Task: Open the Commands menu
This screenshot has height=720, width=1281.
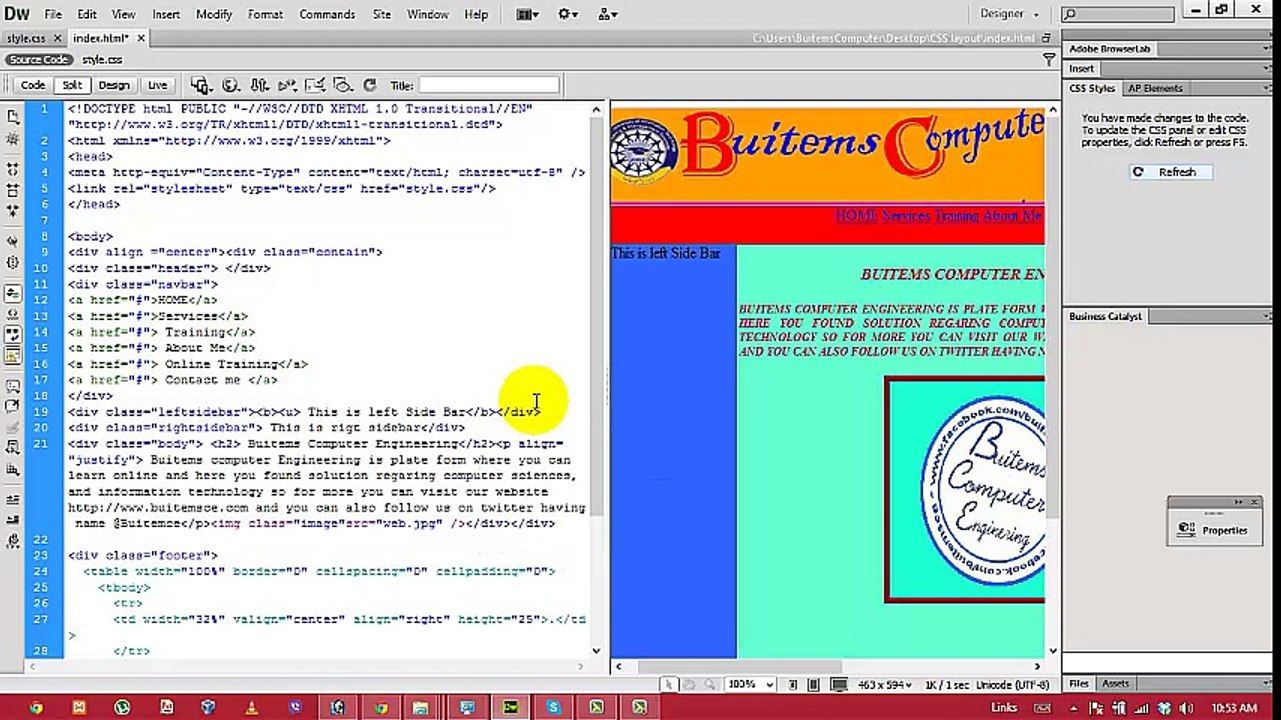Action: pos(327,14)
